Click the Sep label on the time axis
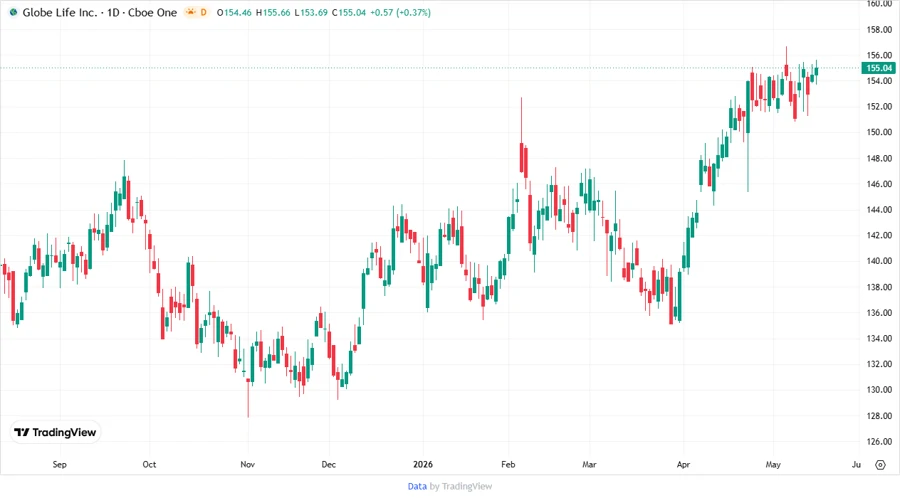This screenshot has width=900, height=498. point(60,464)
